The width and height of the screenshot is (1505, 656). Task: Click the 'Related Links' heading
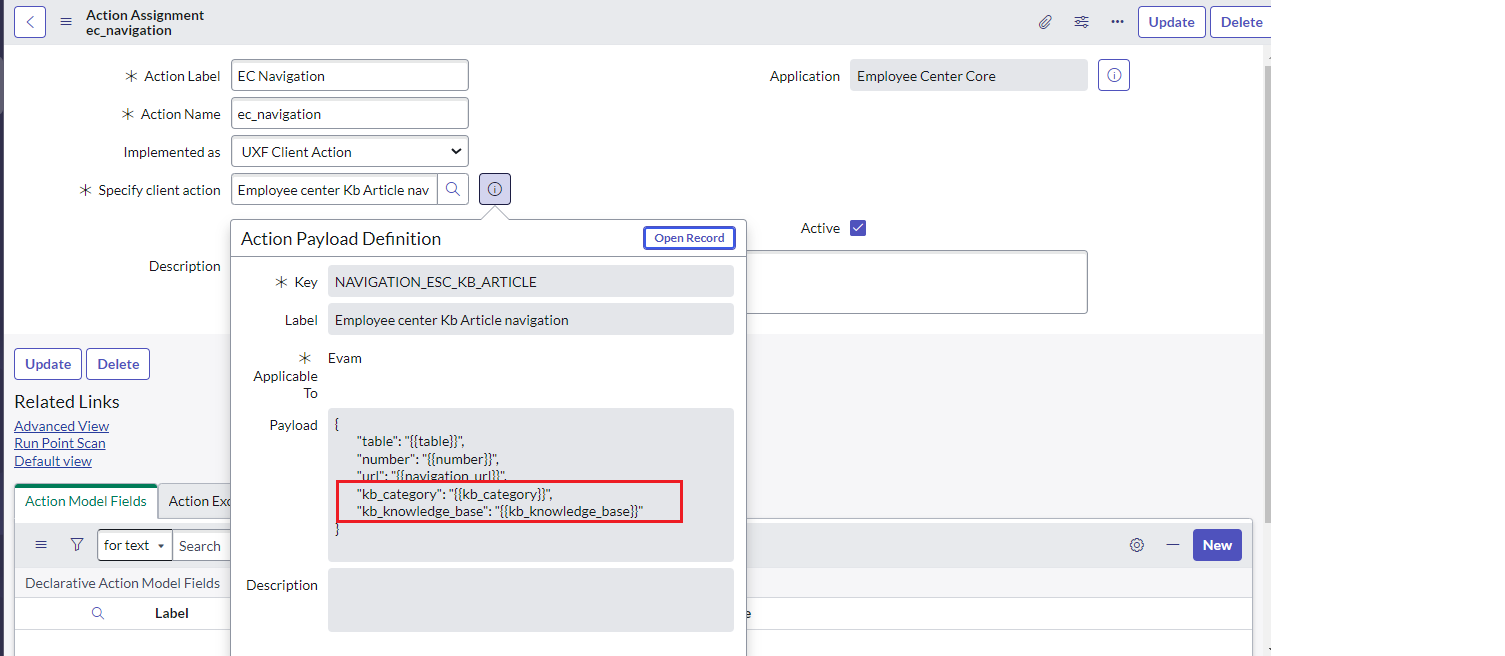67,402
